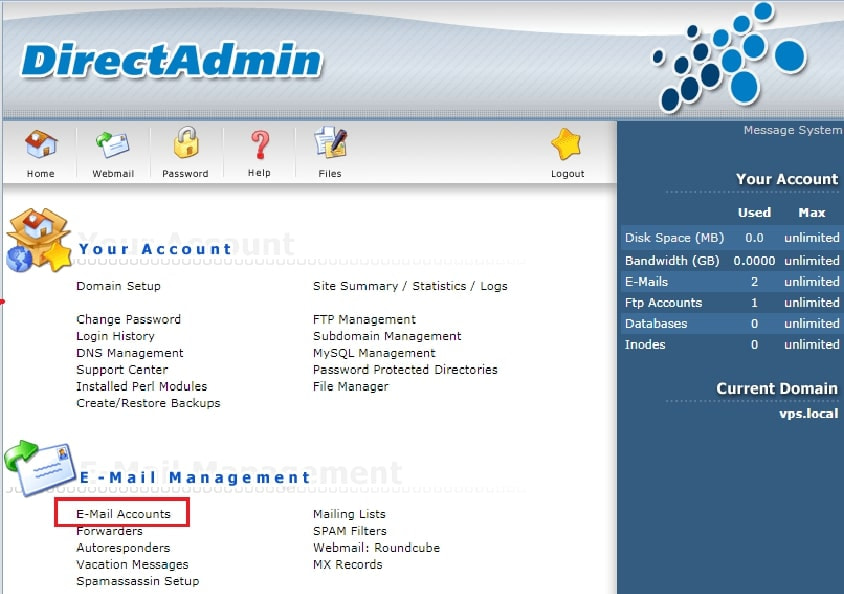This screenshot has width=844, height=594.
Task: Select the E-Mails usage row label
Action: click(x=646, y=281)
